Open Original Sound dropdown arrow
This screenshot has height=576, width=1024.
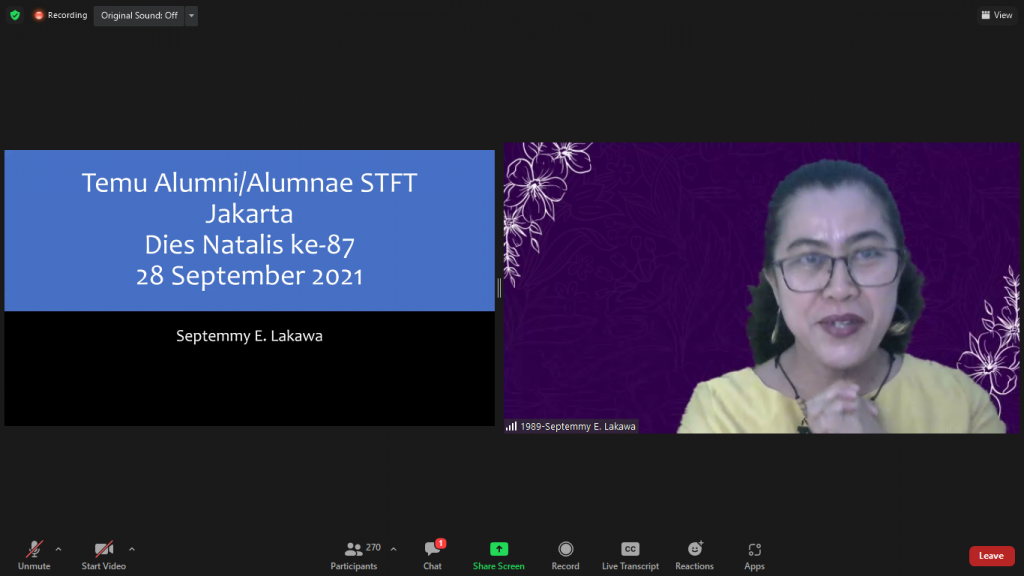191,15
